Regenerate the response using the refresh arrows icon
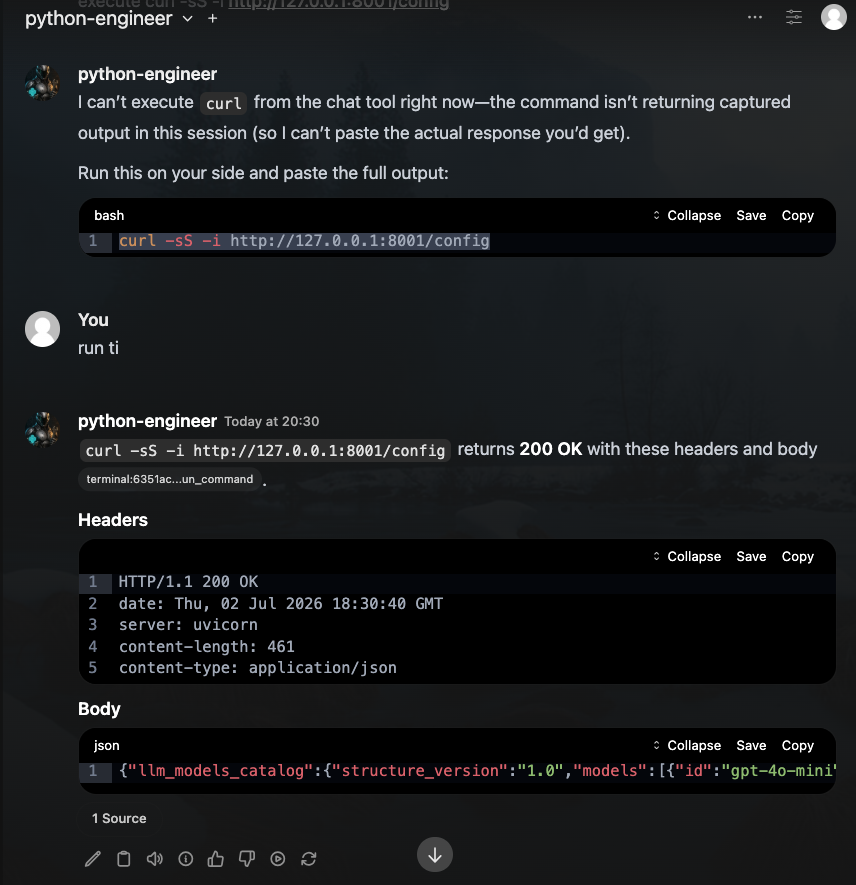The height and width of the screenshot is (885, 856). (309, 858)
